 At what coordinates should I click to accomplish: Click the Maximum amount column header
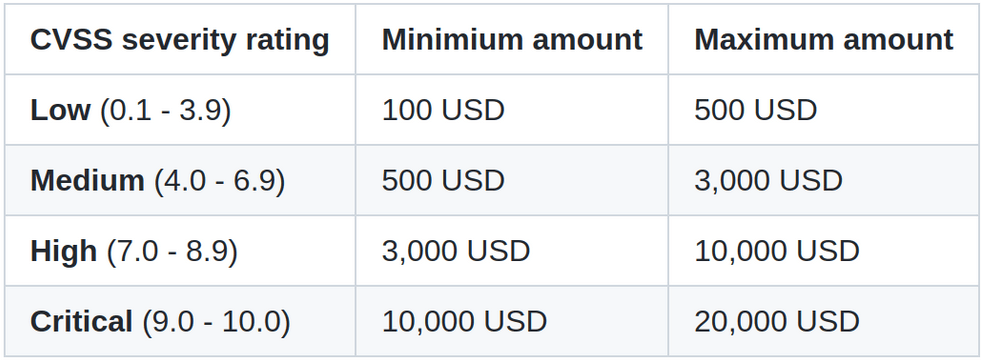click(x=824, y=39)
